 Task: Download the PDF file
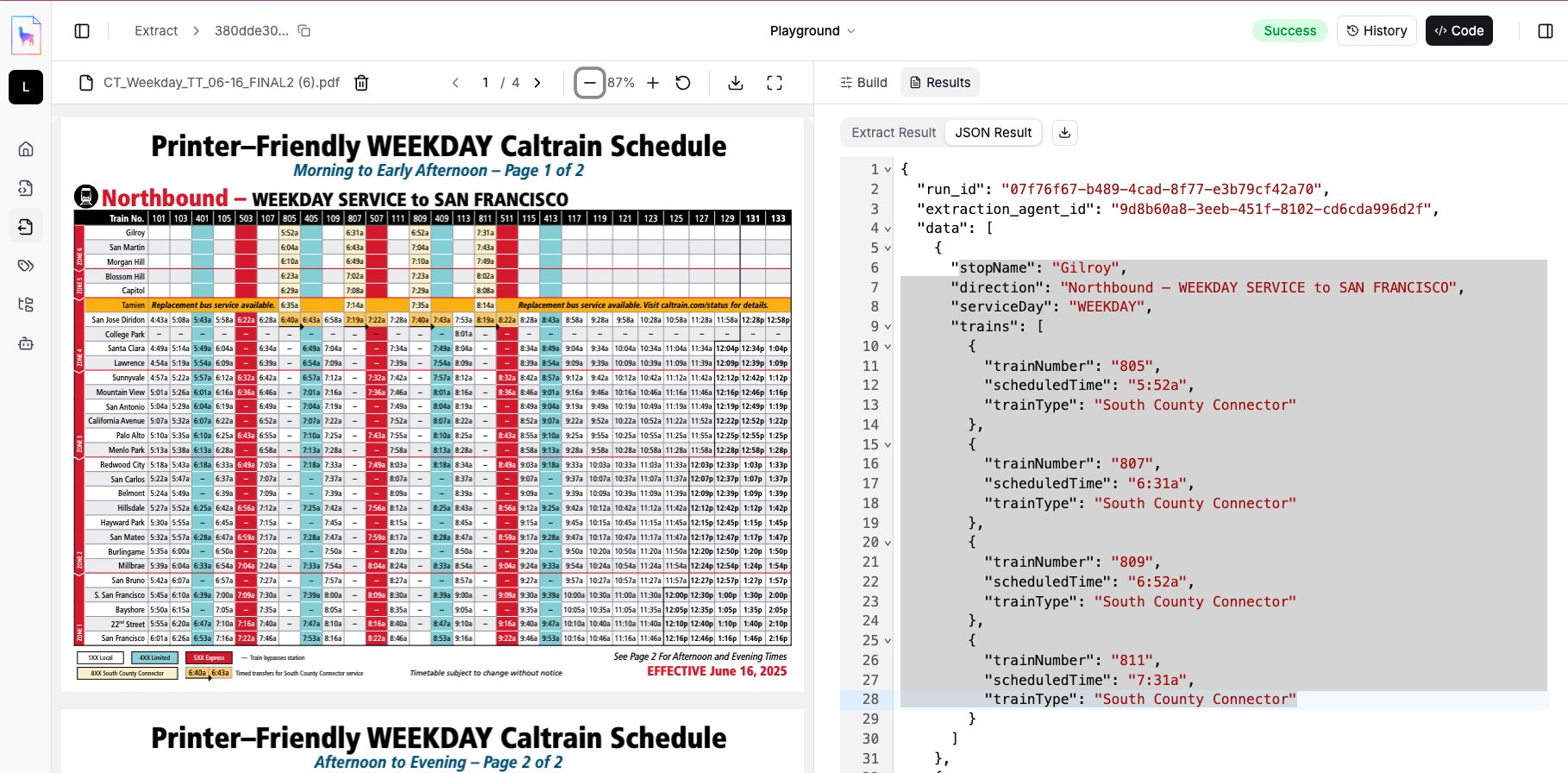coord(736,83)
